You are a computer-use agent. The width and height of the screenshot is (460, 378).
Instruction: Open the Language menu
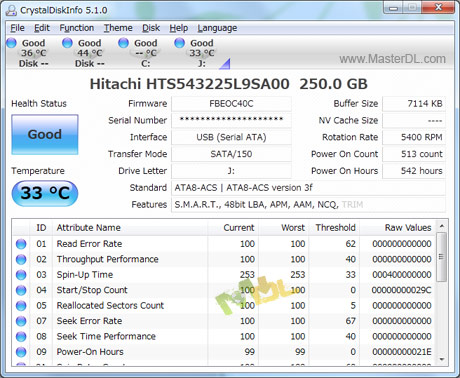coord(217,28)
